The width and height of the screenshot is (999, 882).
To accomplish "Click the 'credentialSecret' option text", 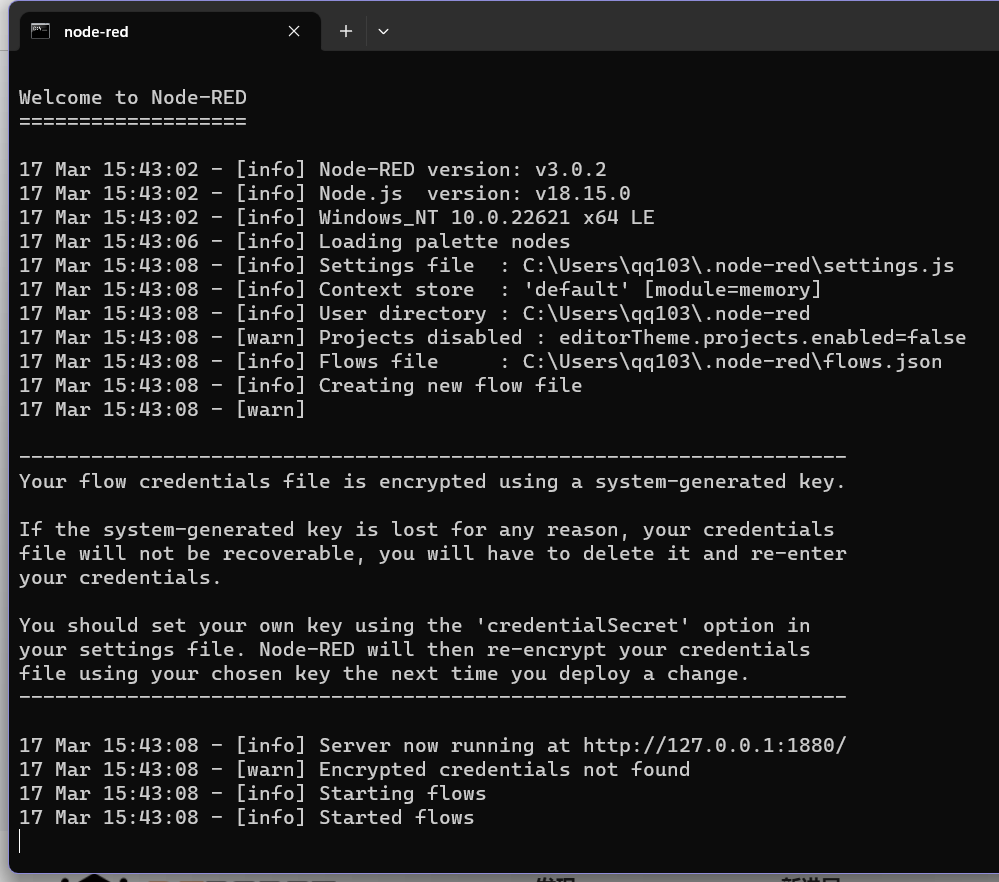I will 583,626.
